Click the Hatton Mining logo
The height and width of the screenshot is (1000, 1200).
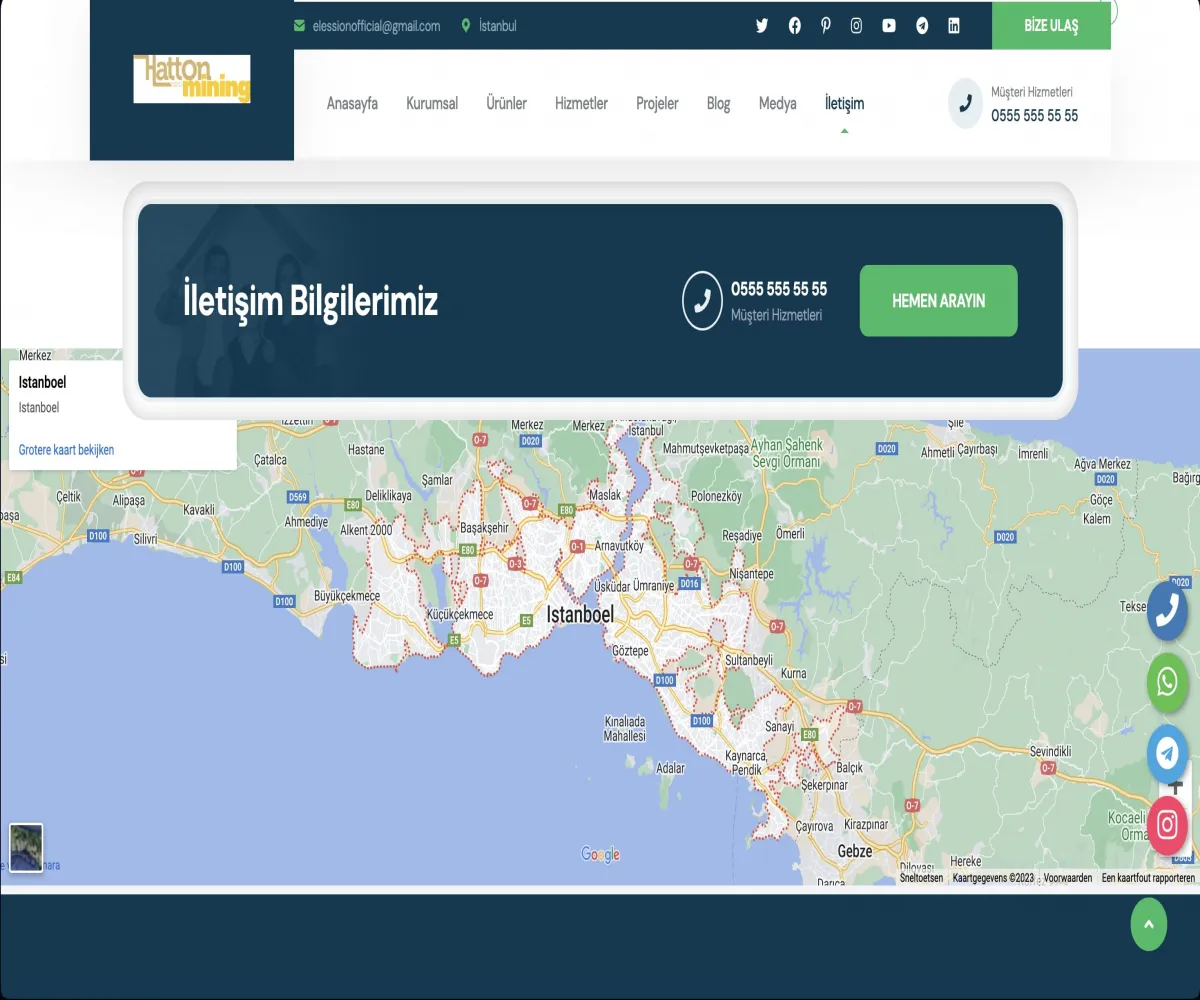[x=192, y=79]
